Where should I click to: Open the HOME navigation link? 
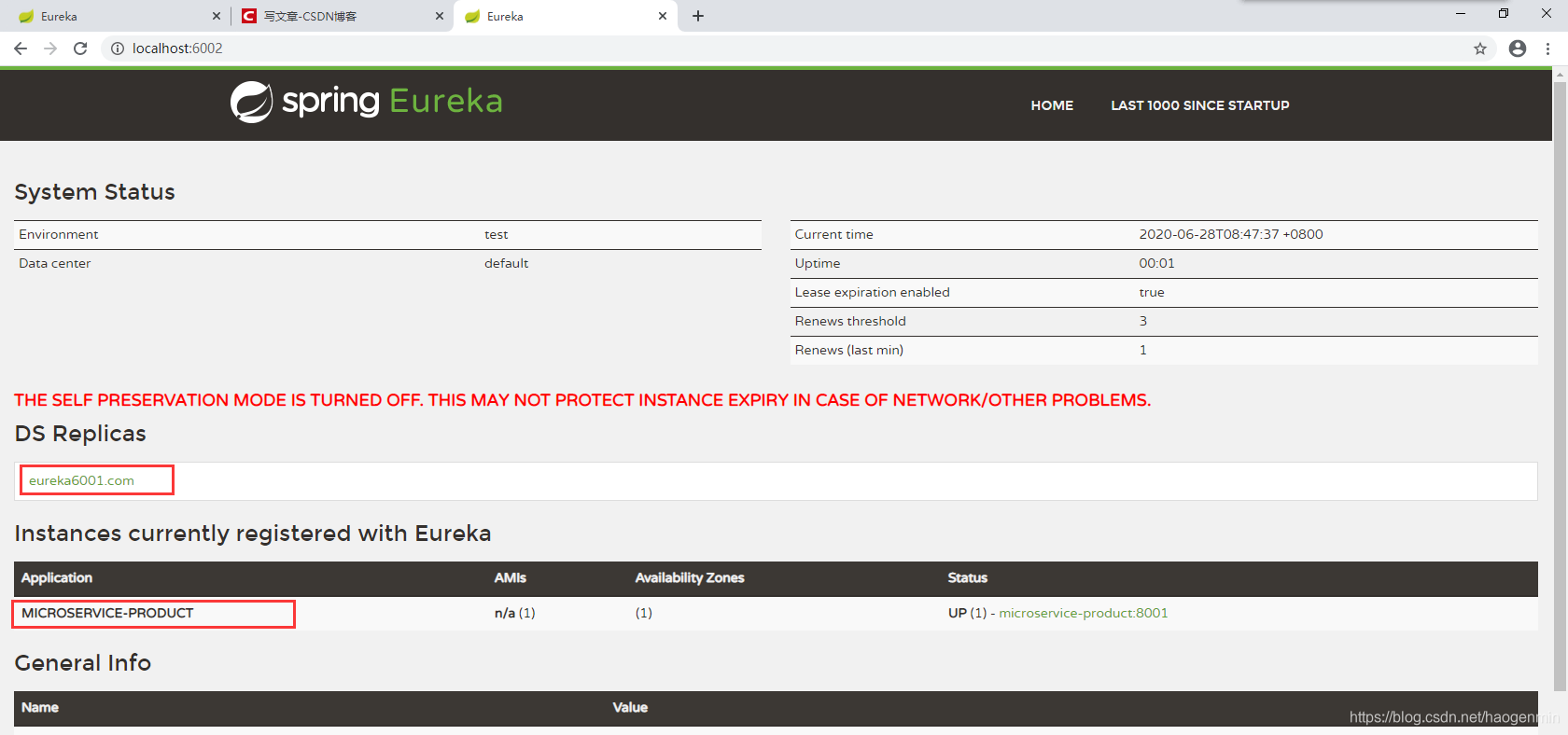(1052, 105)
